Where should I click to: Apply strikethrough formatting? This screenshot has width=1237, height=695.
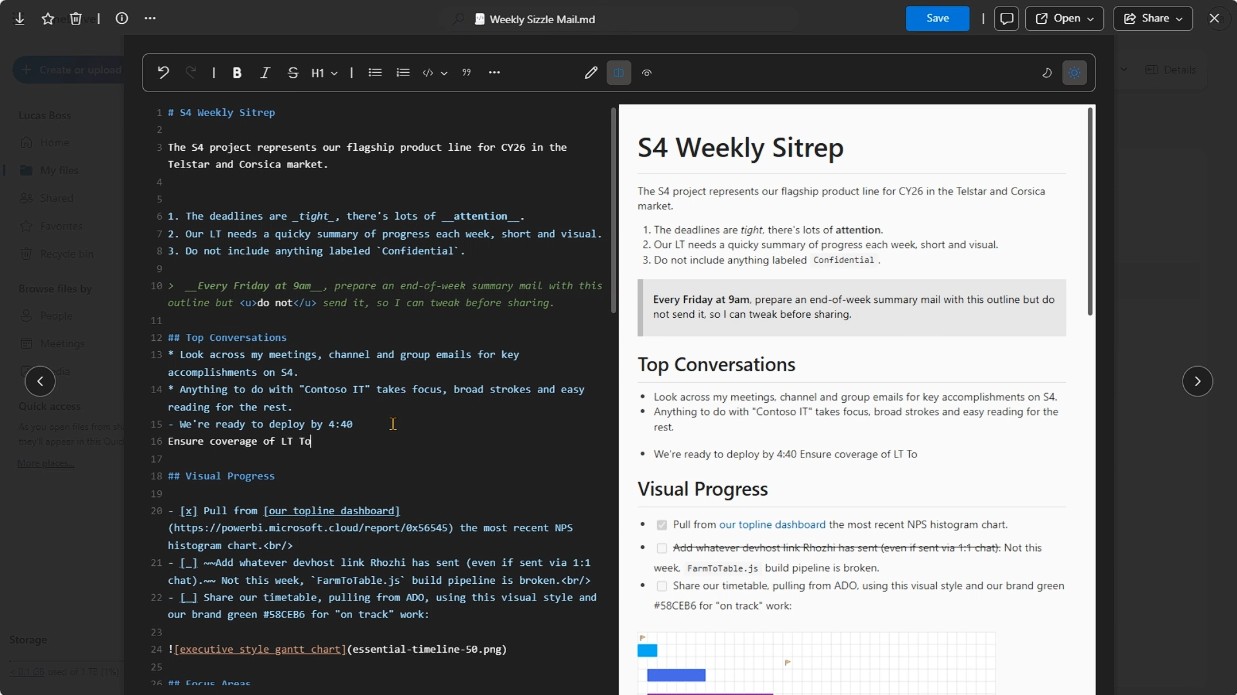tap(293, 72)
